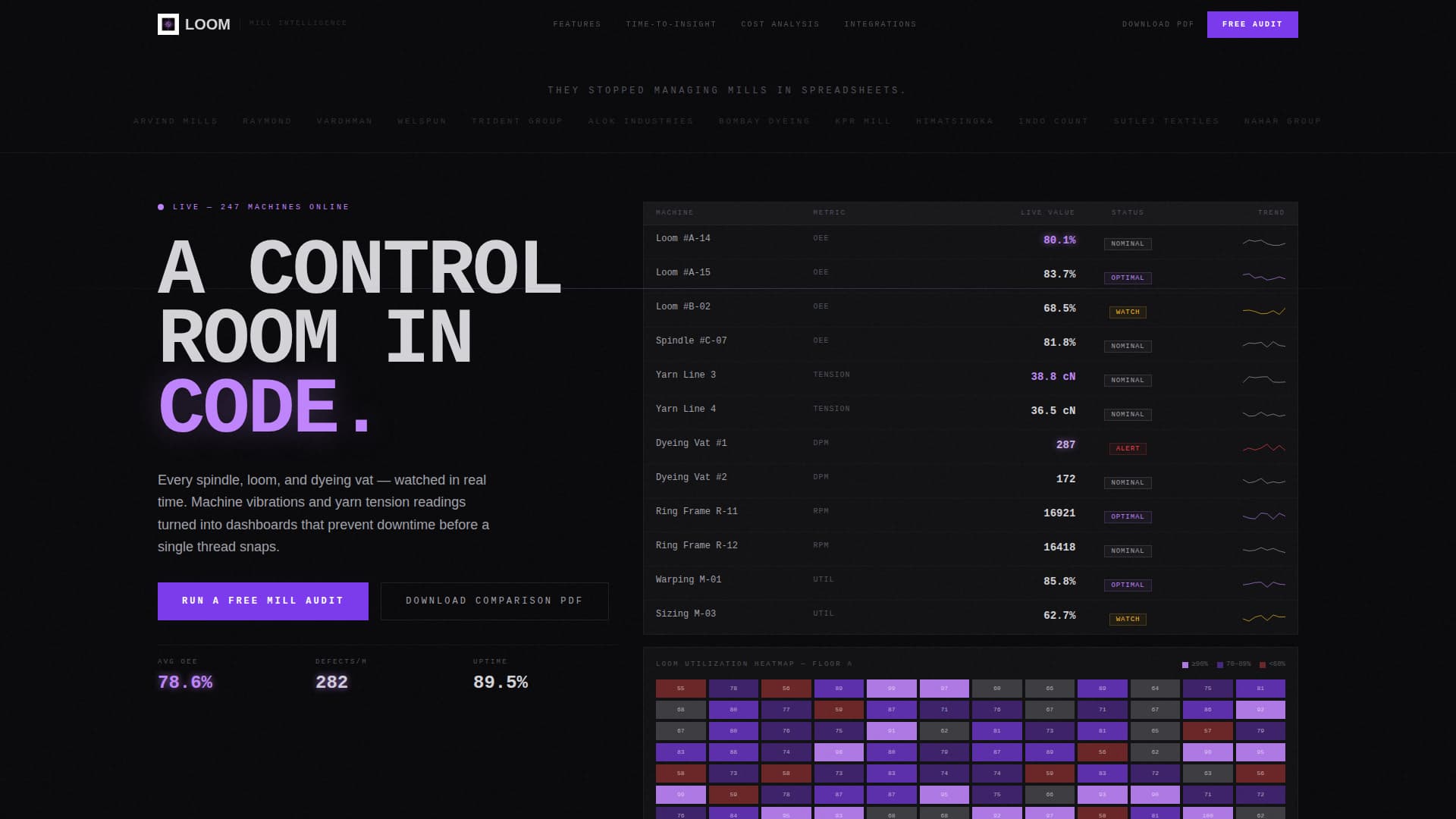Click Sizing M-03 row name

coord(686,613)
